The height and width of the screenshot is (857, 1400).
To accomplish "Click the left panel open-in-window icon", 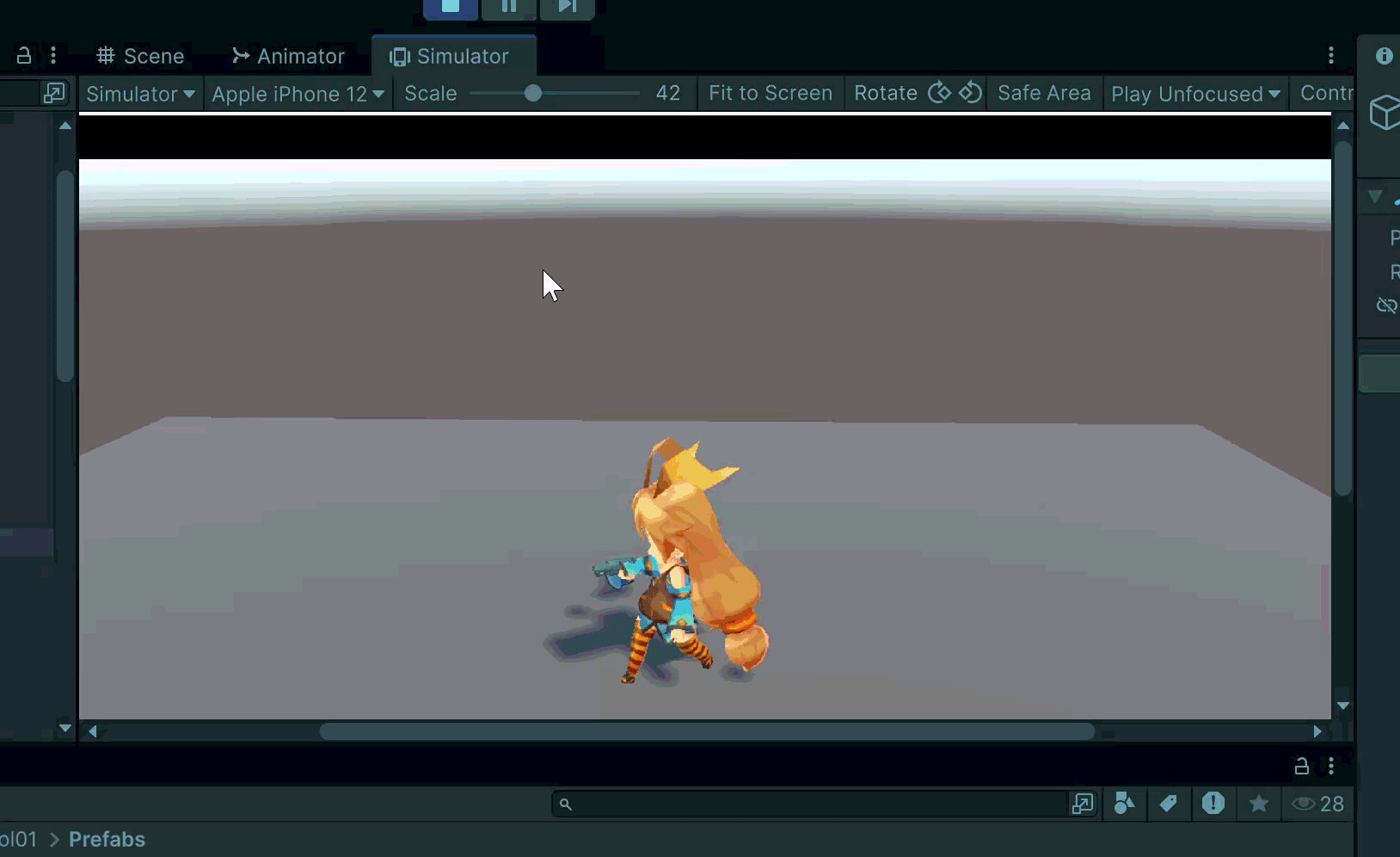I will [x=53, y=93].
